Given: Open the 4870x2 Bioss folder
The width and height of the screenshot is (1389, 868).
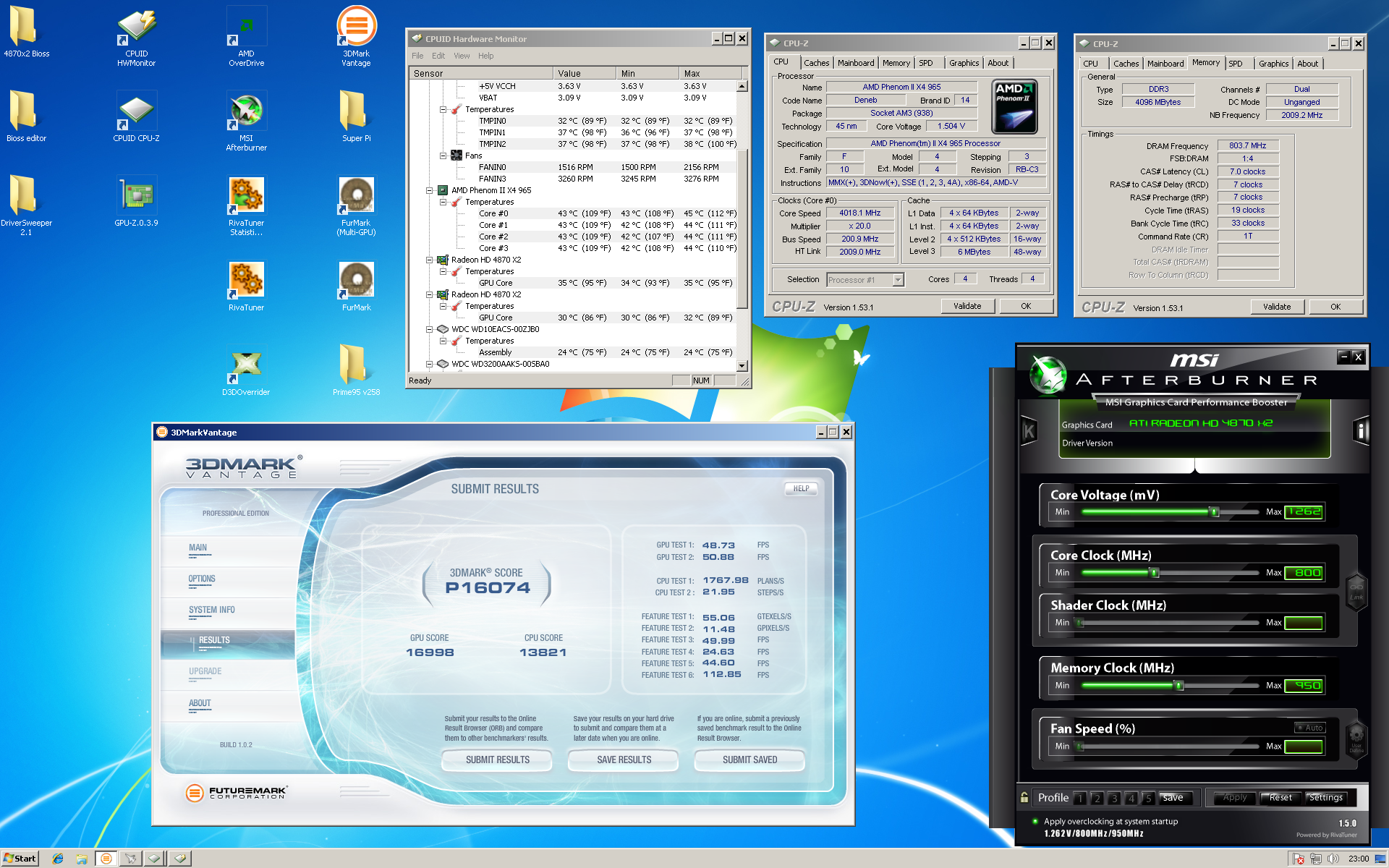Looking at the screenshot, I should coord(26,33).
